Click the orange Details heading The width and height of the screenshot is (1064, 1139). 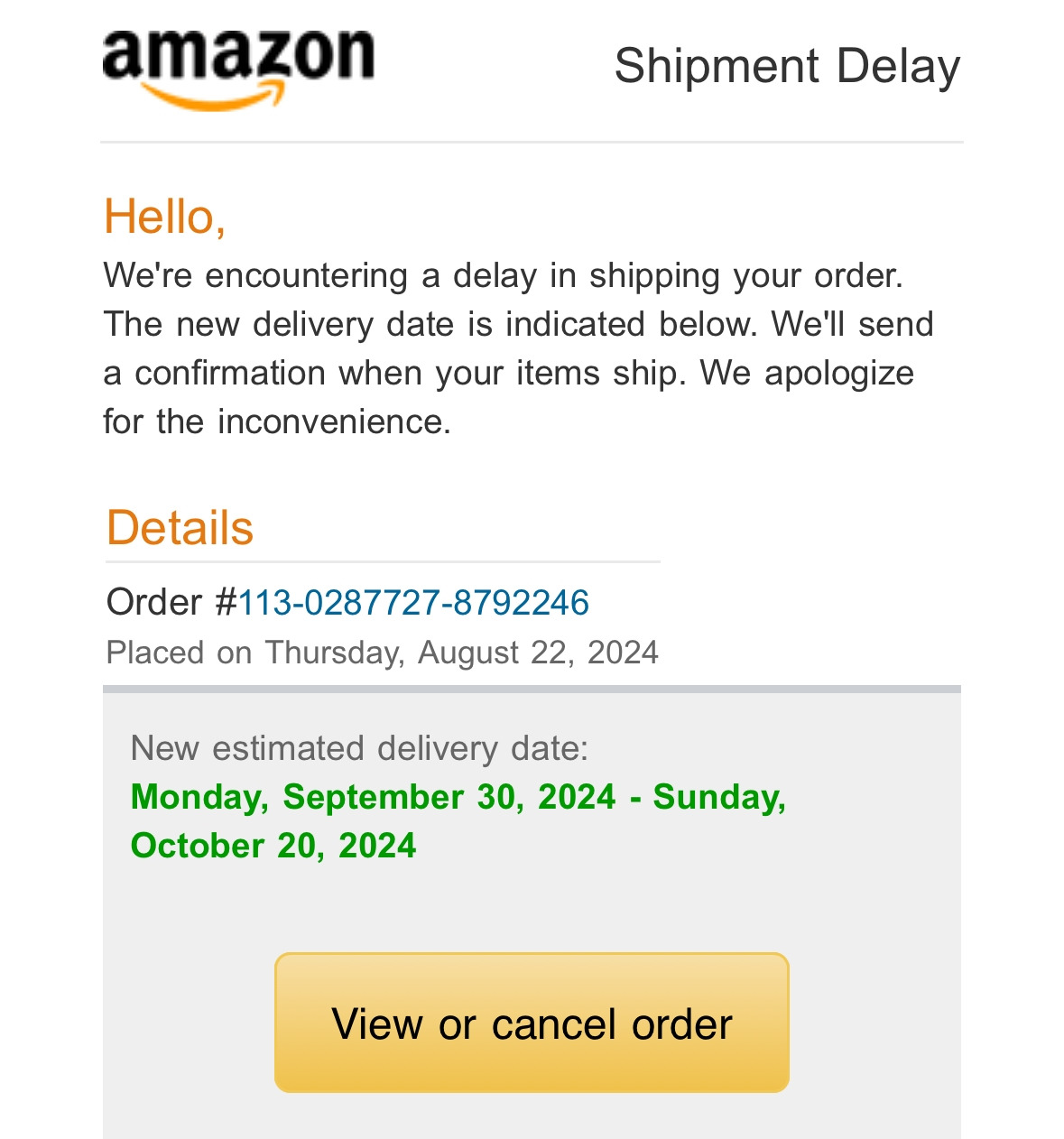point(180,528)
